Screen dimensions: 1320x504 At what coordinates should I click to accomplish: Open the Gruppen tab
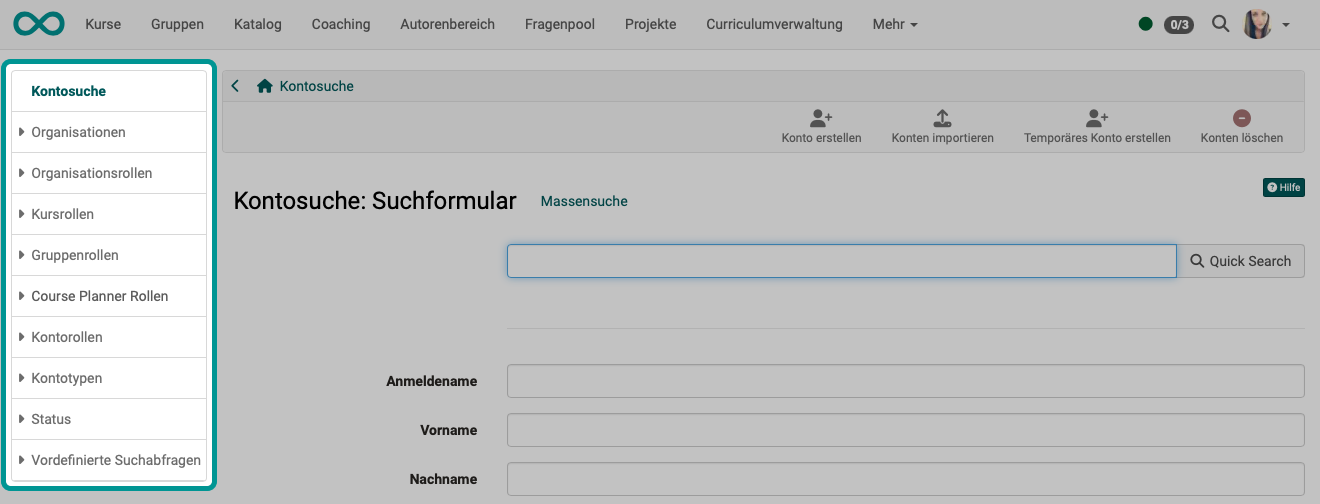(177, 24)
